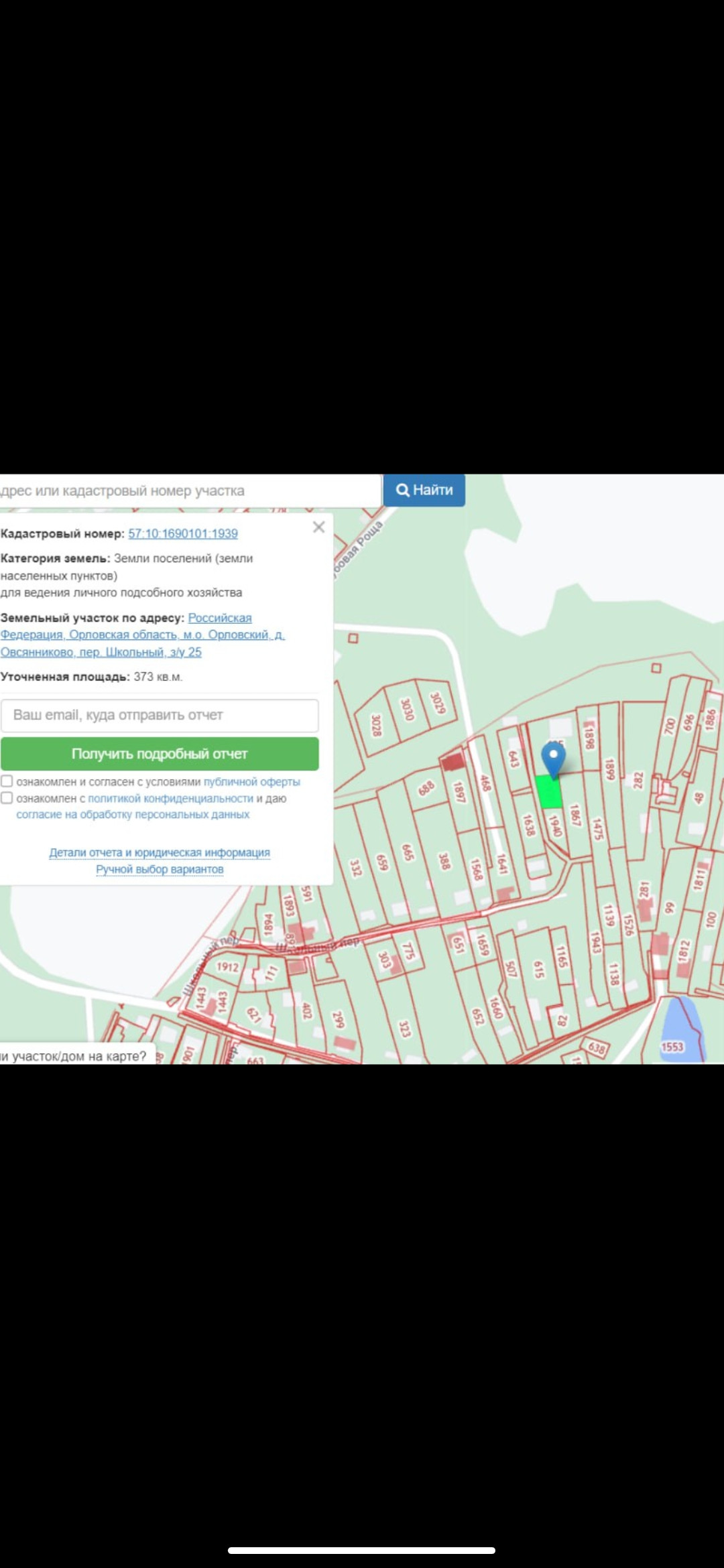Select parcel 1912 on the map
Viewport: 724px width, 1568px height.
(x=227, y=967)
